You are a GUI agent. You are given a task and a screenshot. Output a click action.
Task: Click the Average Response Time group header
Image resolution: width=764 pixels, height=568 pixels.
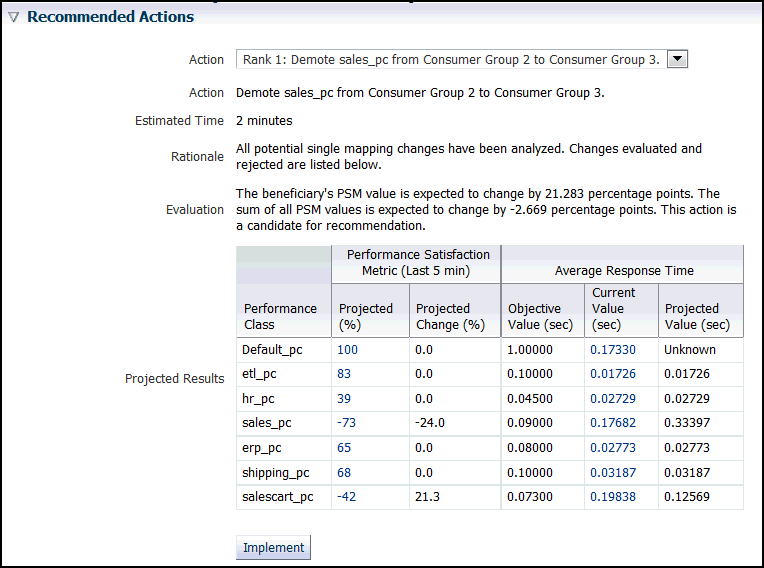point(623,265)
